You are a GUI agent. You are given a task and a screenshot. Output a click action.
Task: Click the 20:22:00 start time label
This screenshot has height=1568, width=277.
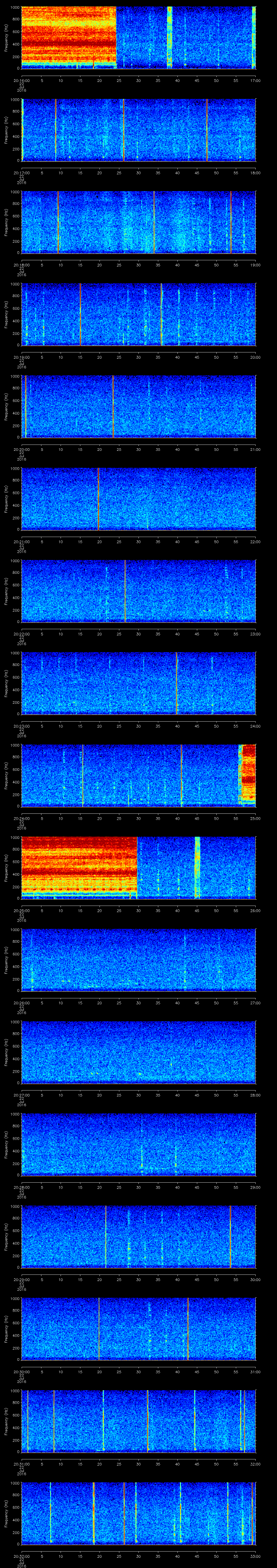[x=22, y=634]
